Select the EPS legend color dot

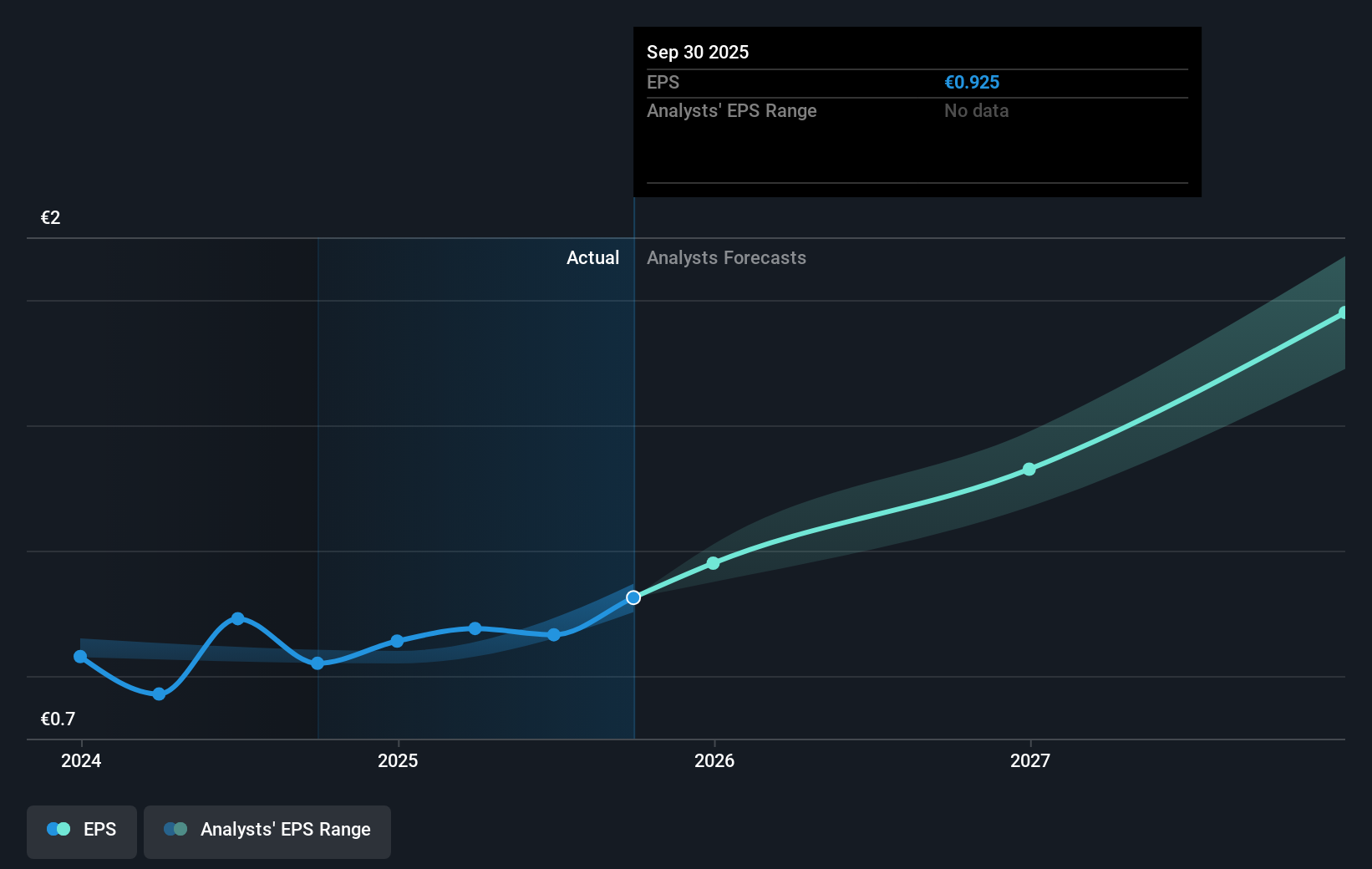tap(58, 828)
